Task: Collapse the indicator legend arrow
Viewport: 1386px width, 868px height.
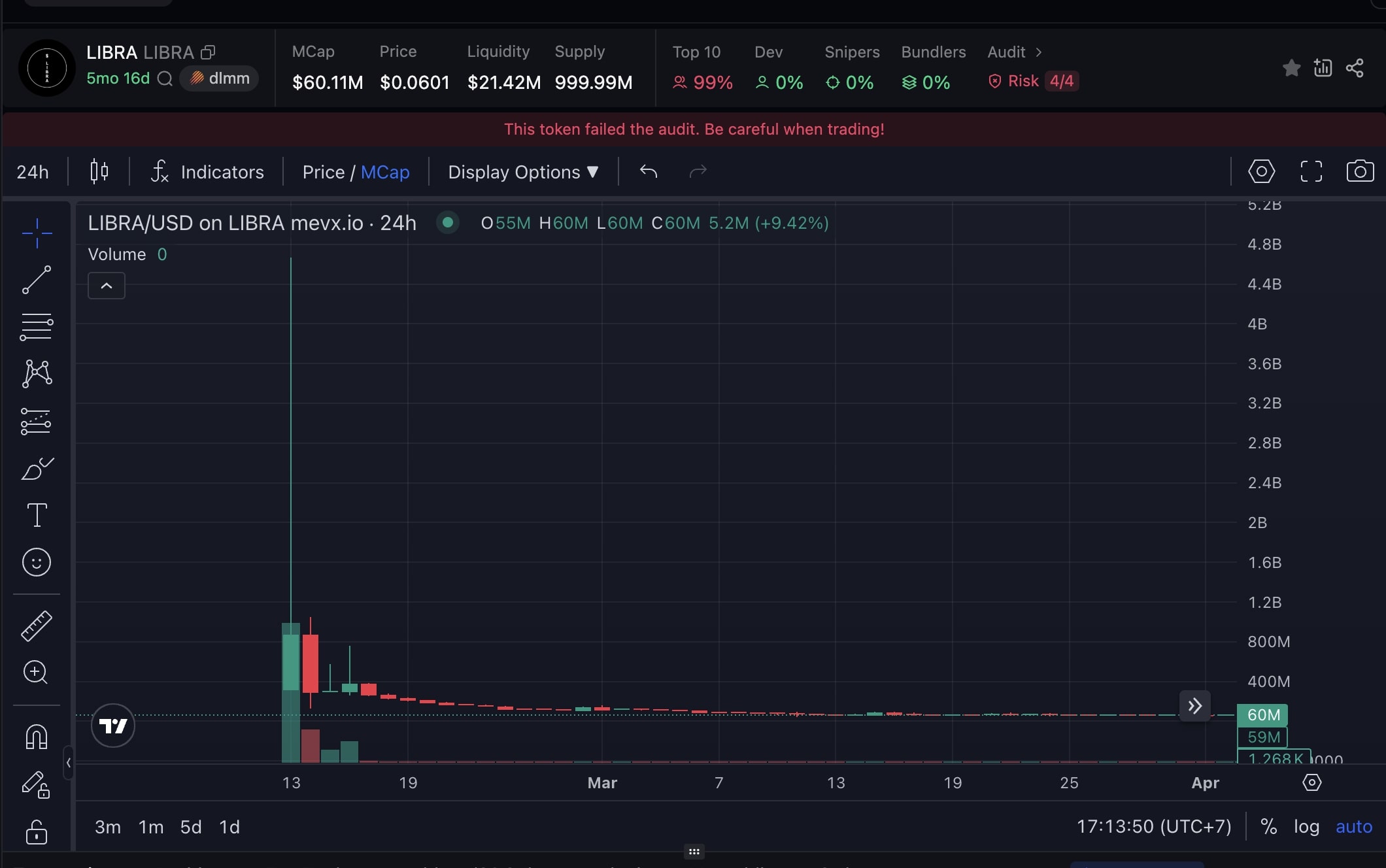Action: click(107, 286)
